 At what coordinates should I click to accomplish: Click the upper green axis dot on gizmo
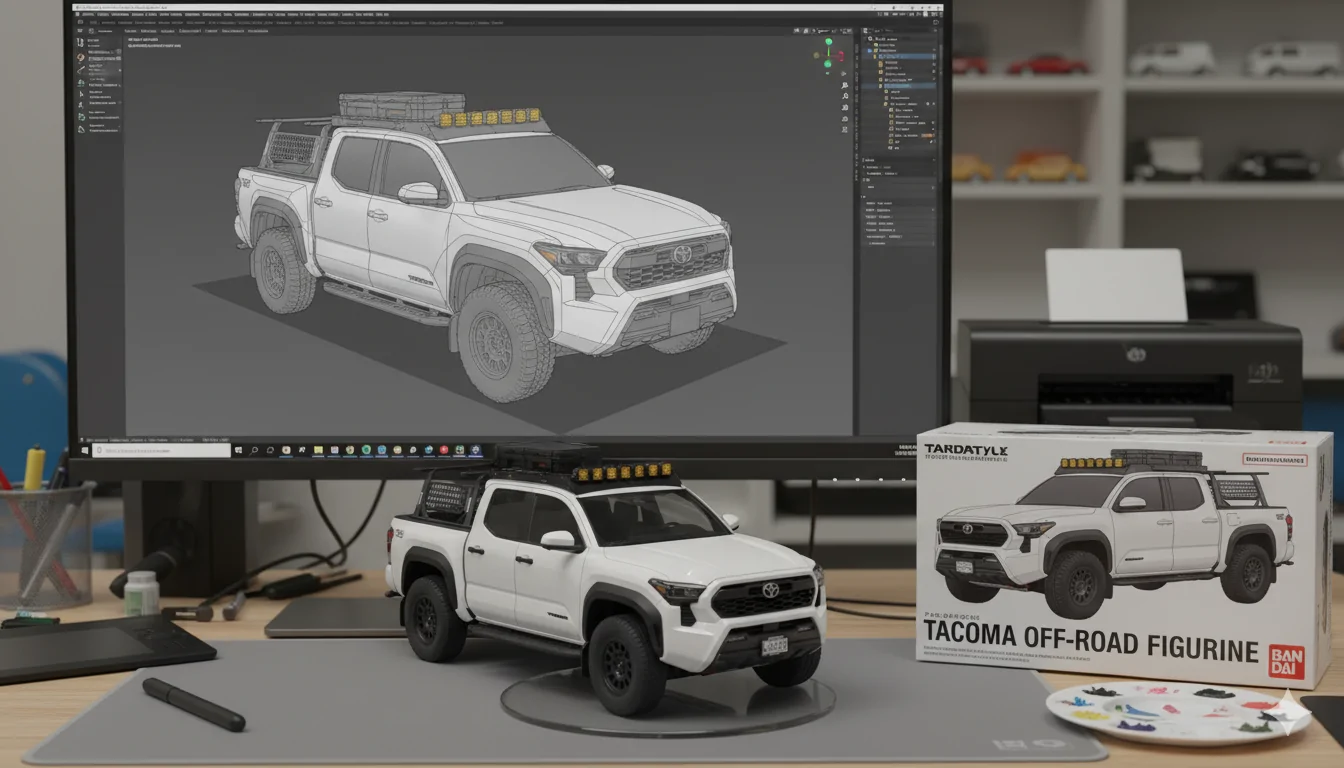[829, 41]
